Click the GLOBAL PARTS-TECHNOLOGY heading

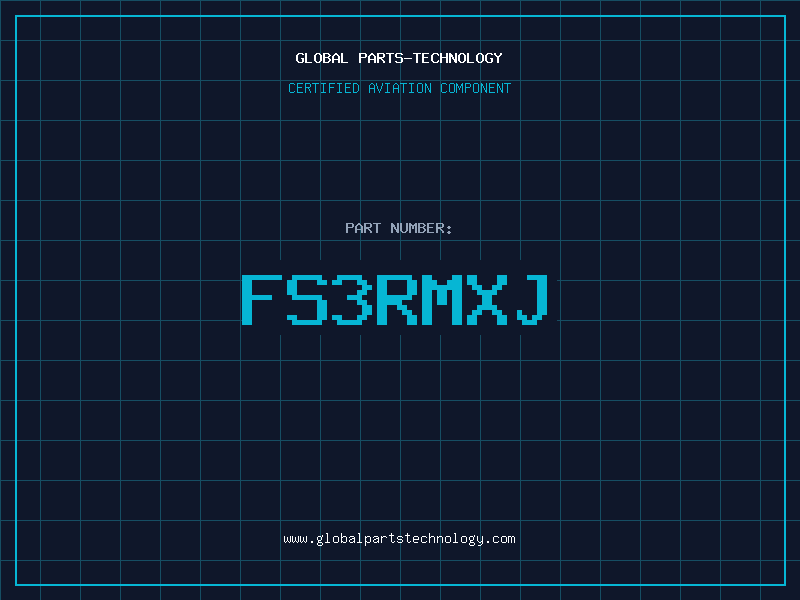399,58
